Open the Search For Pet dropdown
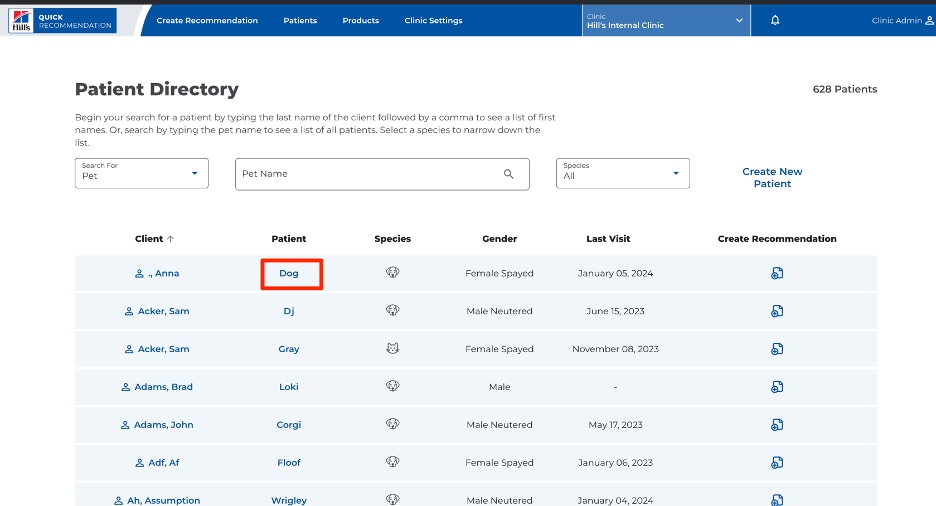This screenshot has height=506, width=936. tap(141, 173)
